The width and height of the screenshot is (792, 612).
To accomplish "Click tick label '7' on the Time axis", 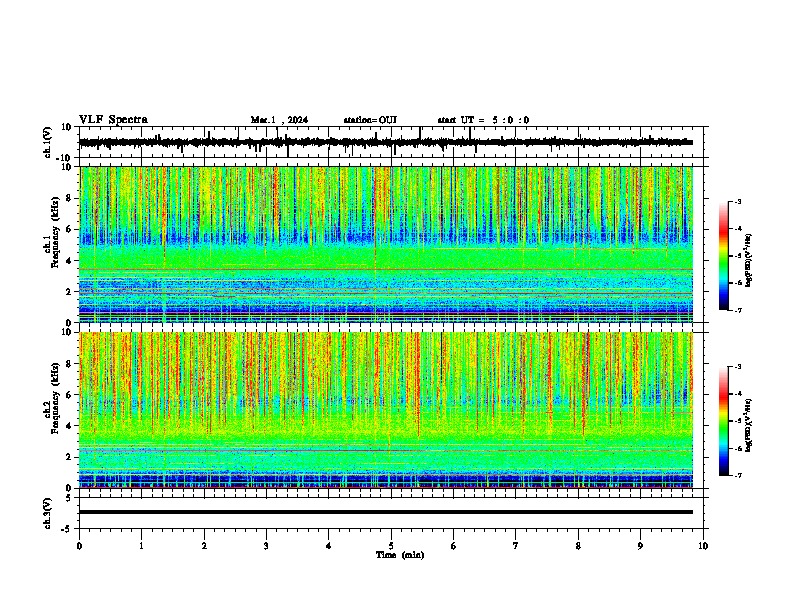I will 516,546.
